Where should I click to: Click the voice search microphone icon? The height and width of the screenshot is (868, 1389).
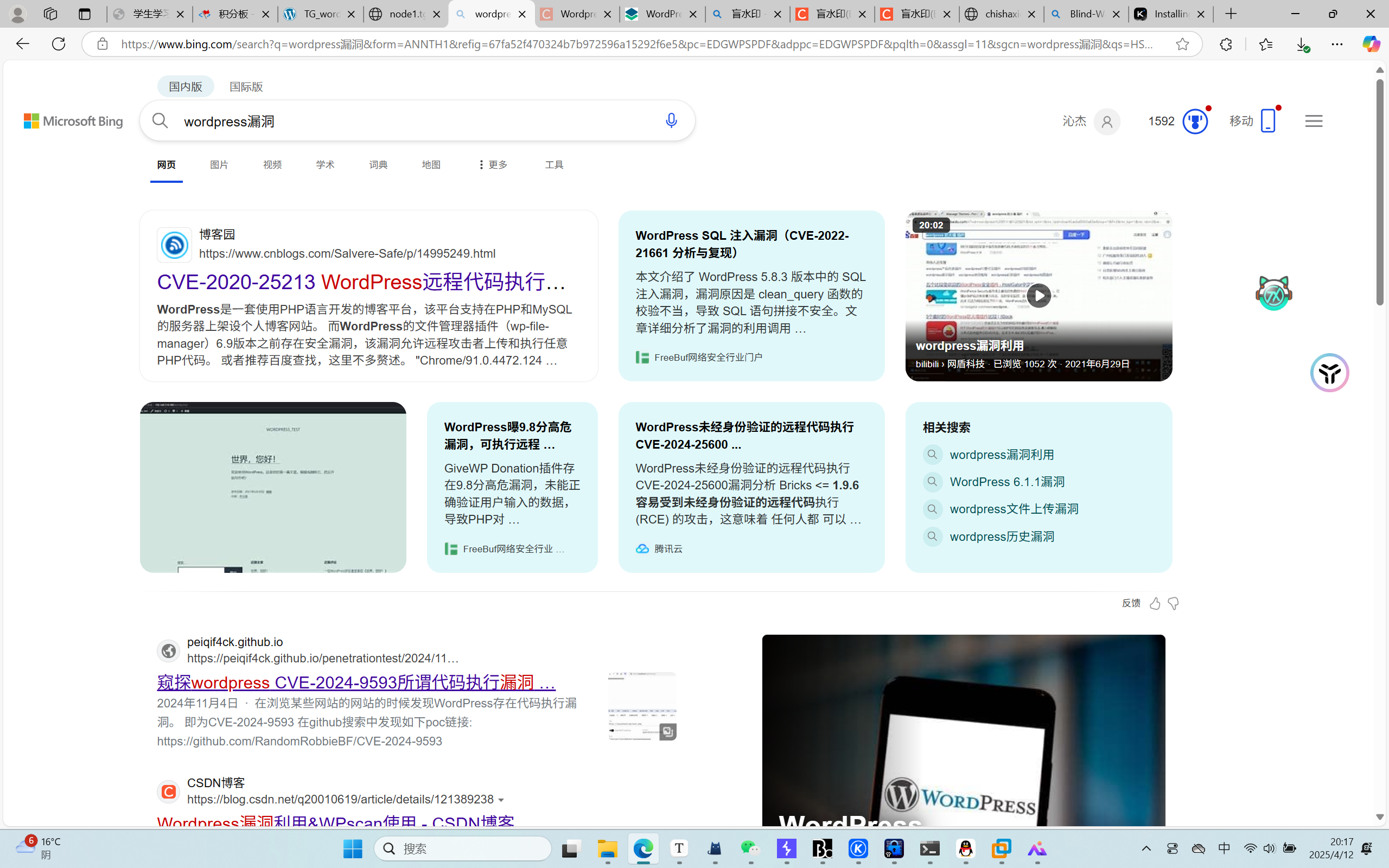[671, 120]
